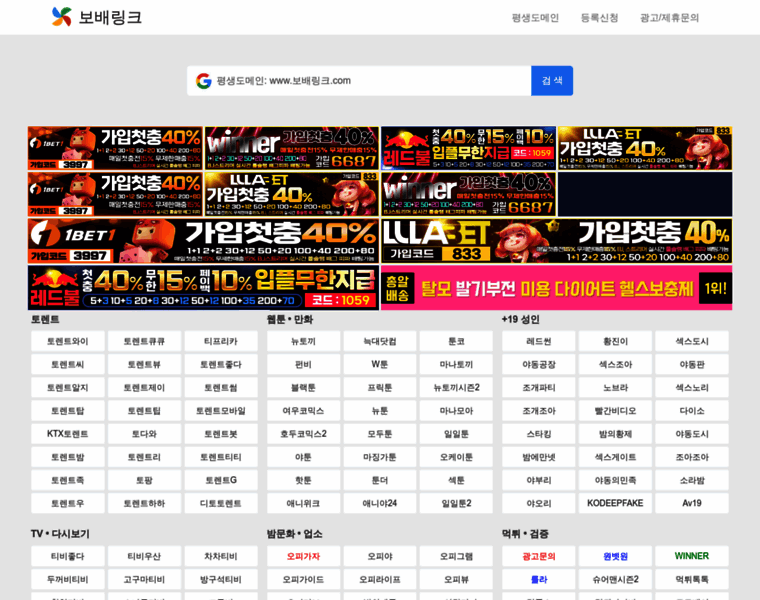Open the wide LULA-BET 가입코드 833 banner

(556, 241)
